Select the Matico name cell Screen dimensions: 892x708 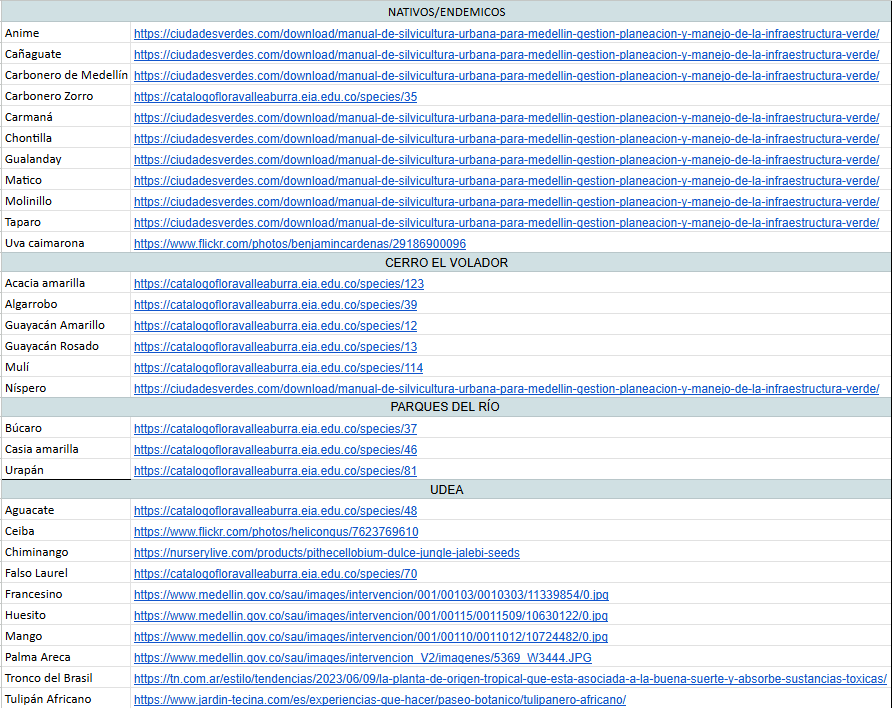coord(66,180)
